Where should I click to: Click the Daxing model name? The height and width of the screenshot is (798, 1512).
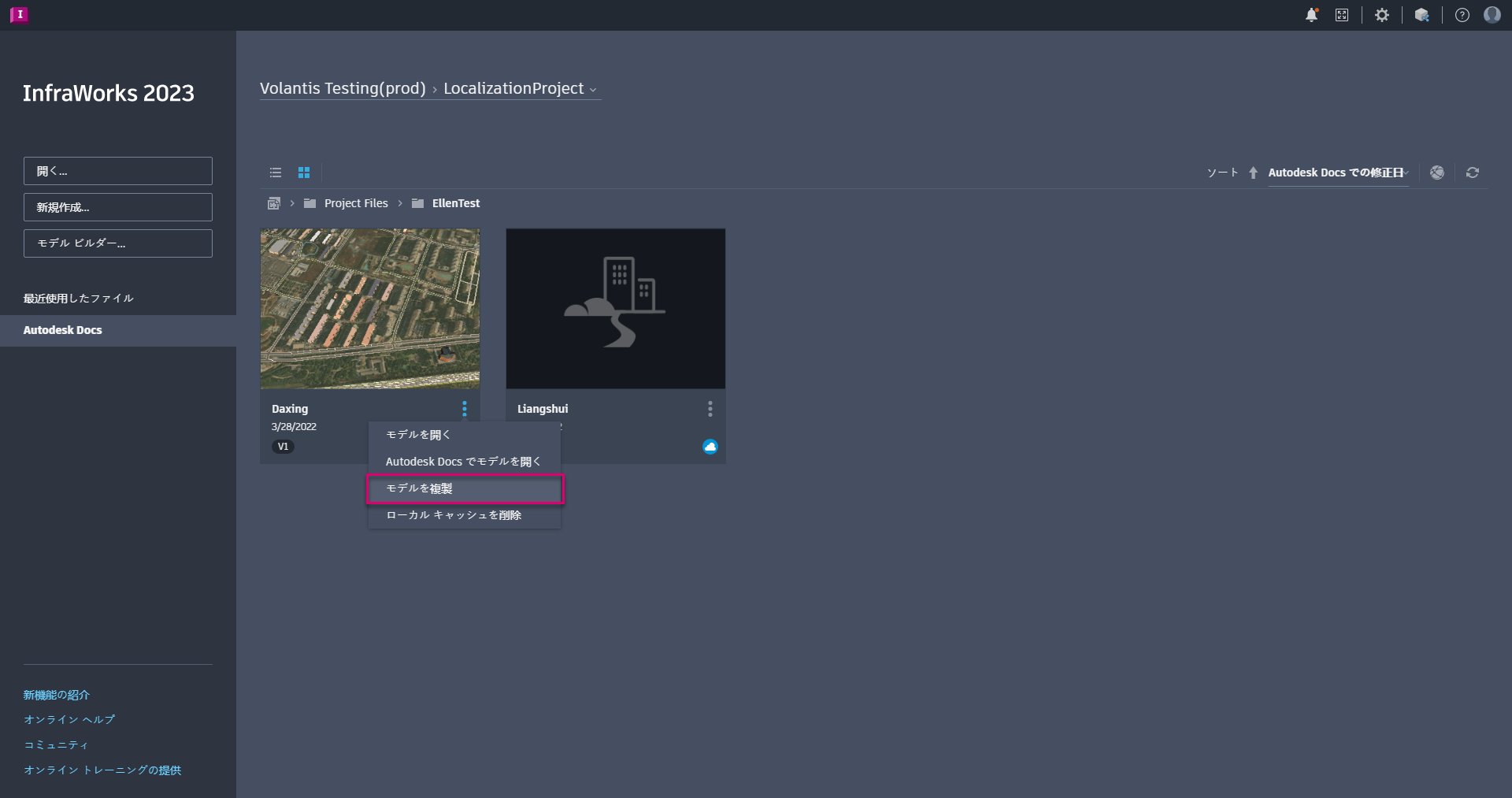click(290, 409)
